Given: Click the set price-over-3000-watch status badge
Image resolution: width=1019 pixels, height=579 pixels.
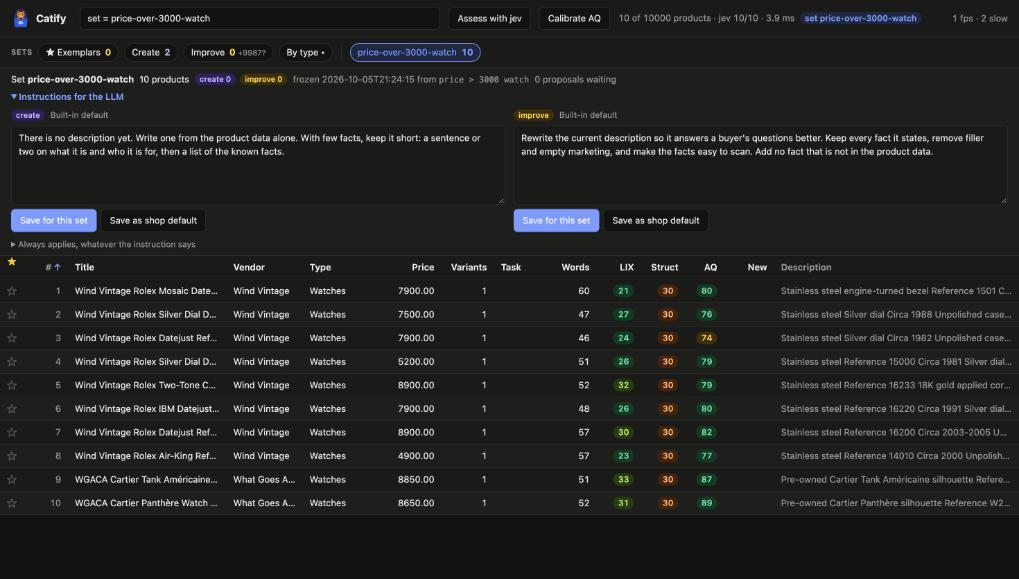Looking at the screenshot, I should click(x=860, y=18).
